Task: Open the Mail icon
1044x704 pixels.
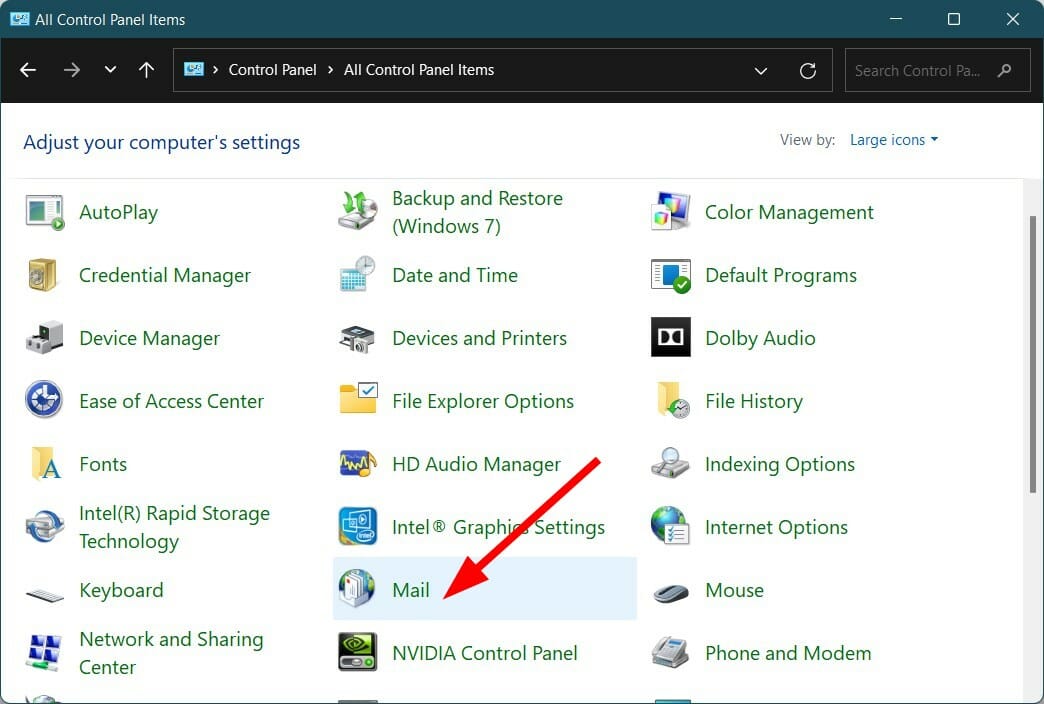Action: pos(357,588)
